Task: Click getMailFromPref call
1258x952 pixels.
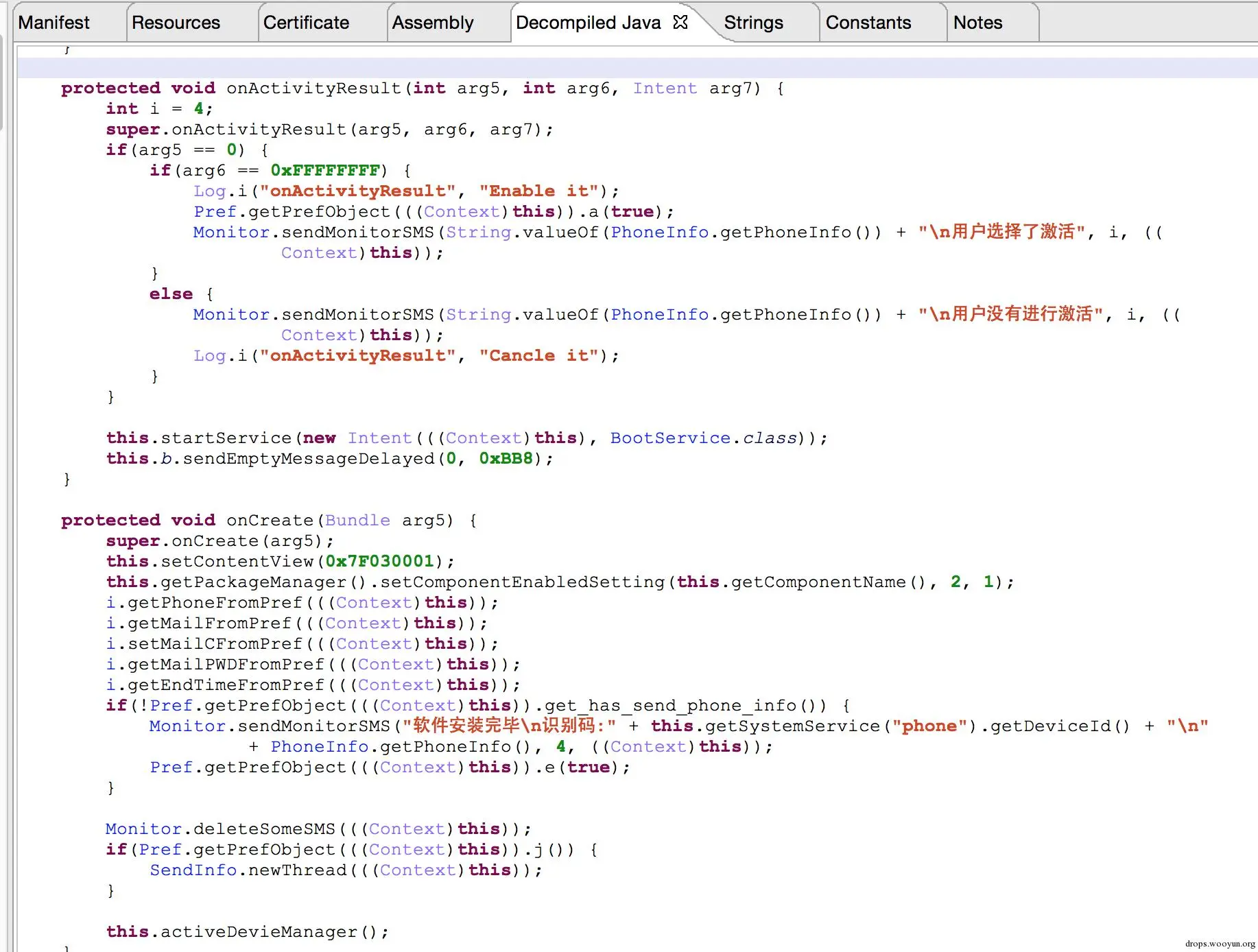Action: coord(209,623)
